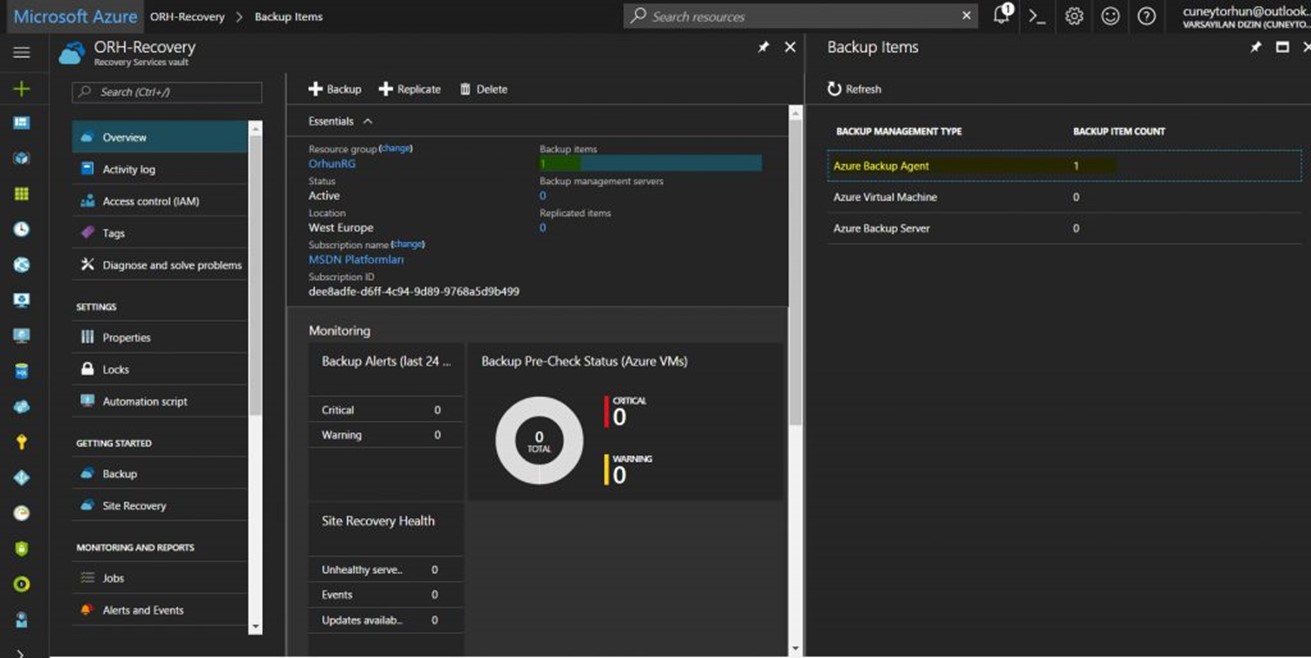Click the Critical row in Backup Alerts
This screenshot has width=1311, height=658.
[x=385, y=410]
